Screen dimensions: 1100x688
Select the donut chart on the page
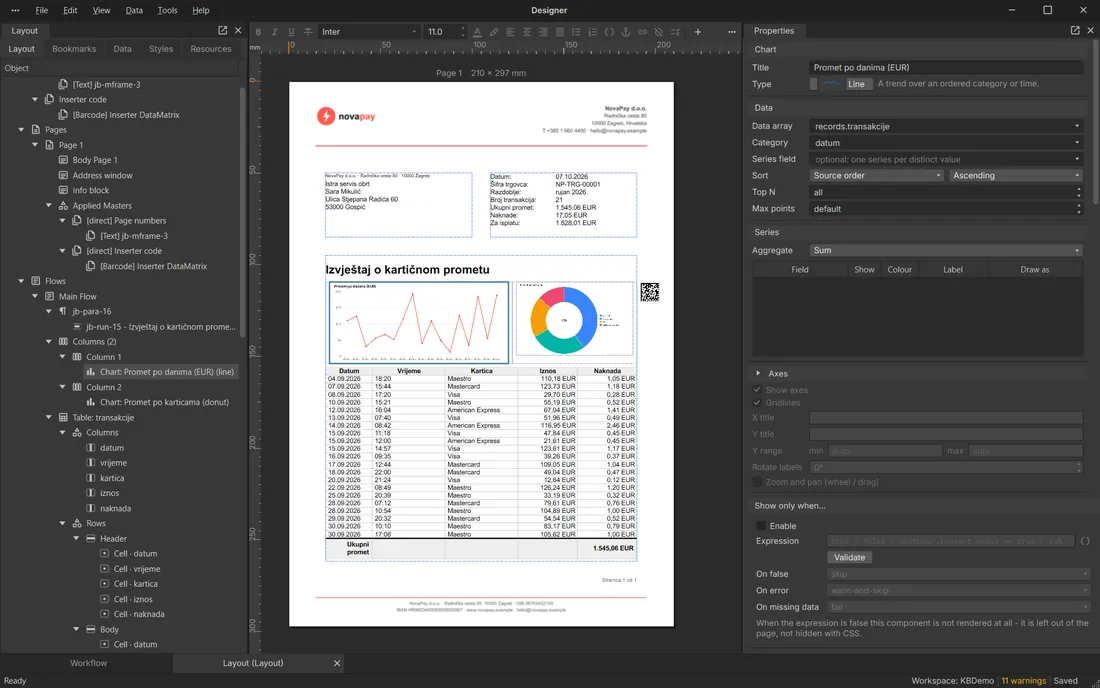[574, 320]
